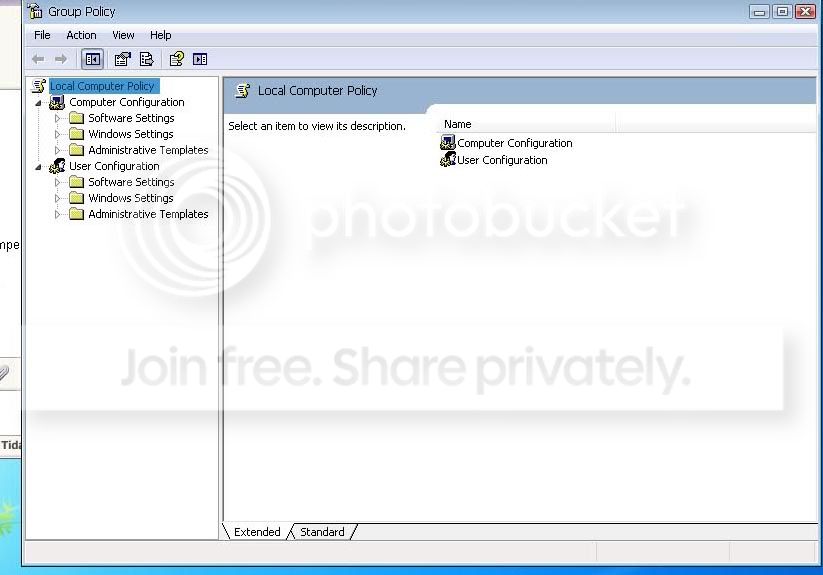
Task: Click Local Computer Policy header icon in right pane
Action: click(x=242, y=91)
